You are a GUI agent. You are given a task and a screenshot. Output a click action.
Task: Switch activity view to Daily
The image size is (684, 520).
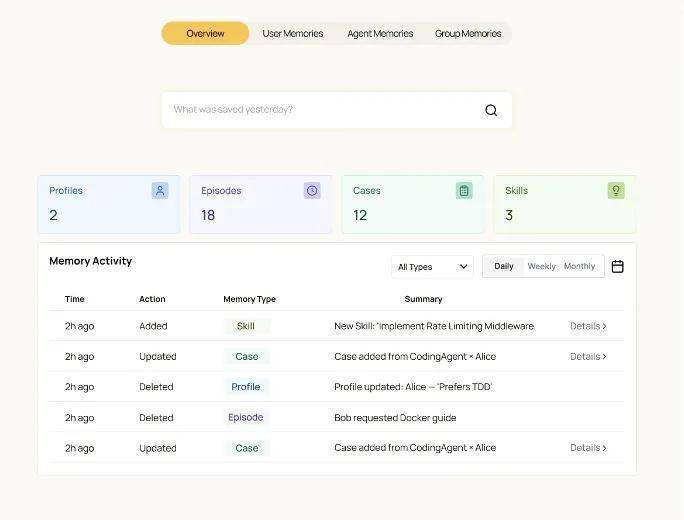[504, 266]
